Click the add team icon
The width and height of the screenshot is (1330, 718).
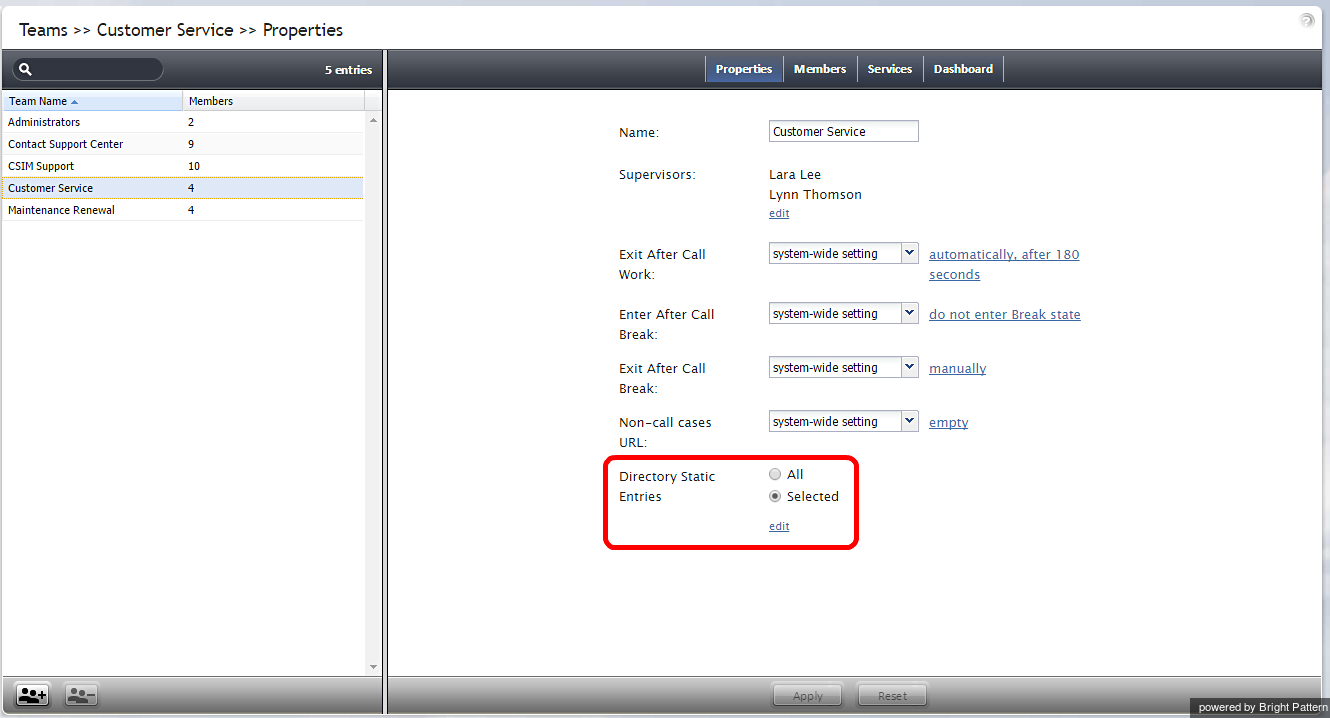(33, 695)
